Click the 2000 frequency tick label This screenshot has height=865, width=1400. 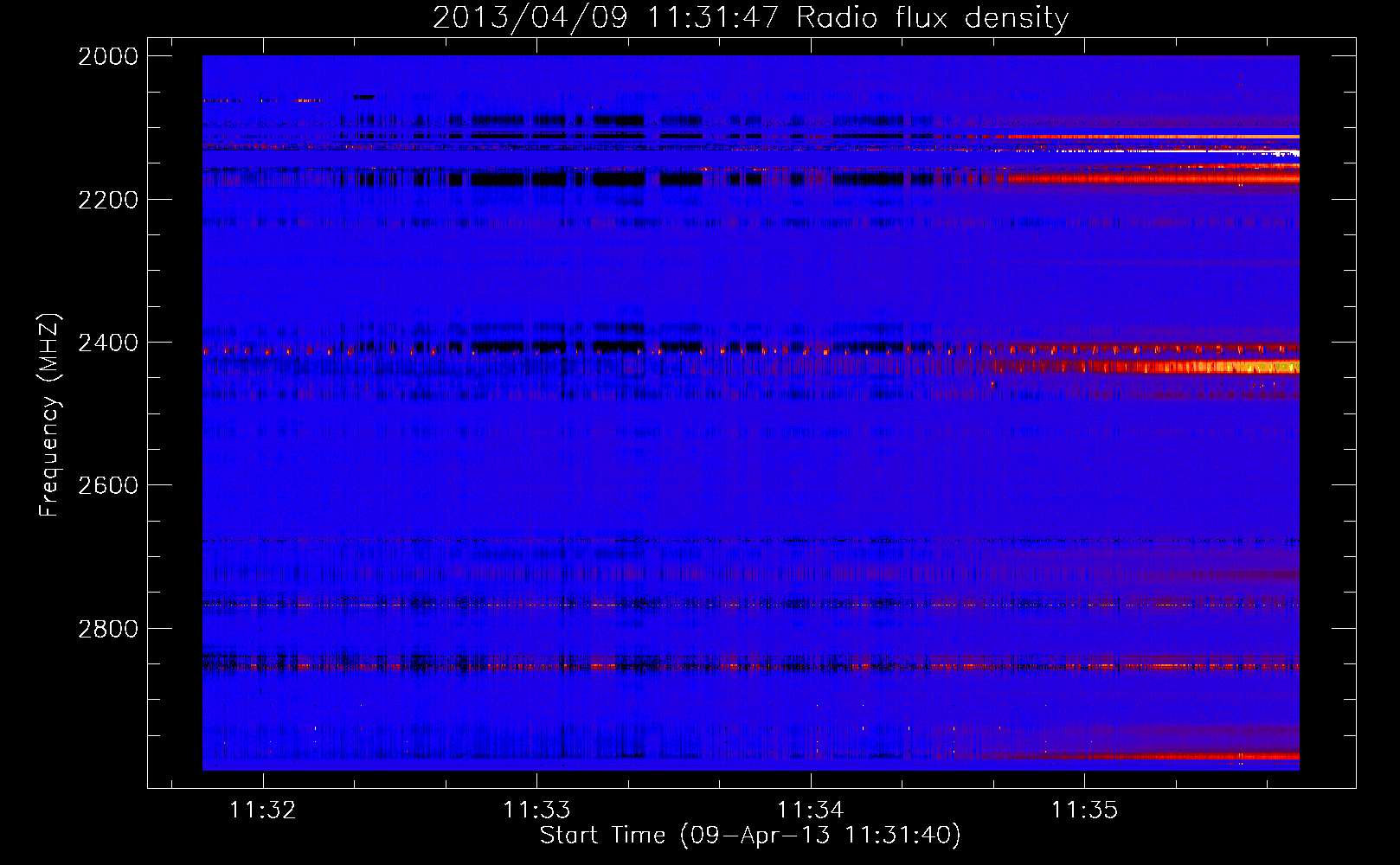pos(108,56)
